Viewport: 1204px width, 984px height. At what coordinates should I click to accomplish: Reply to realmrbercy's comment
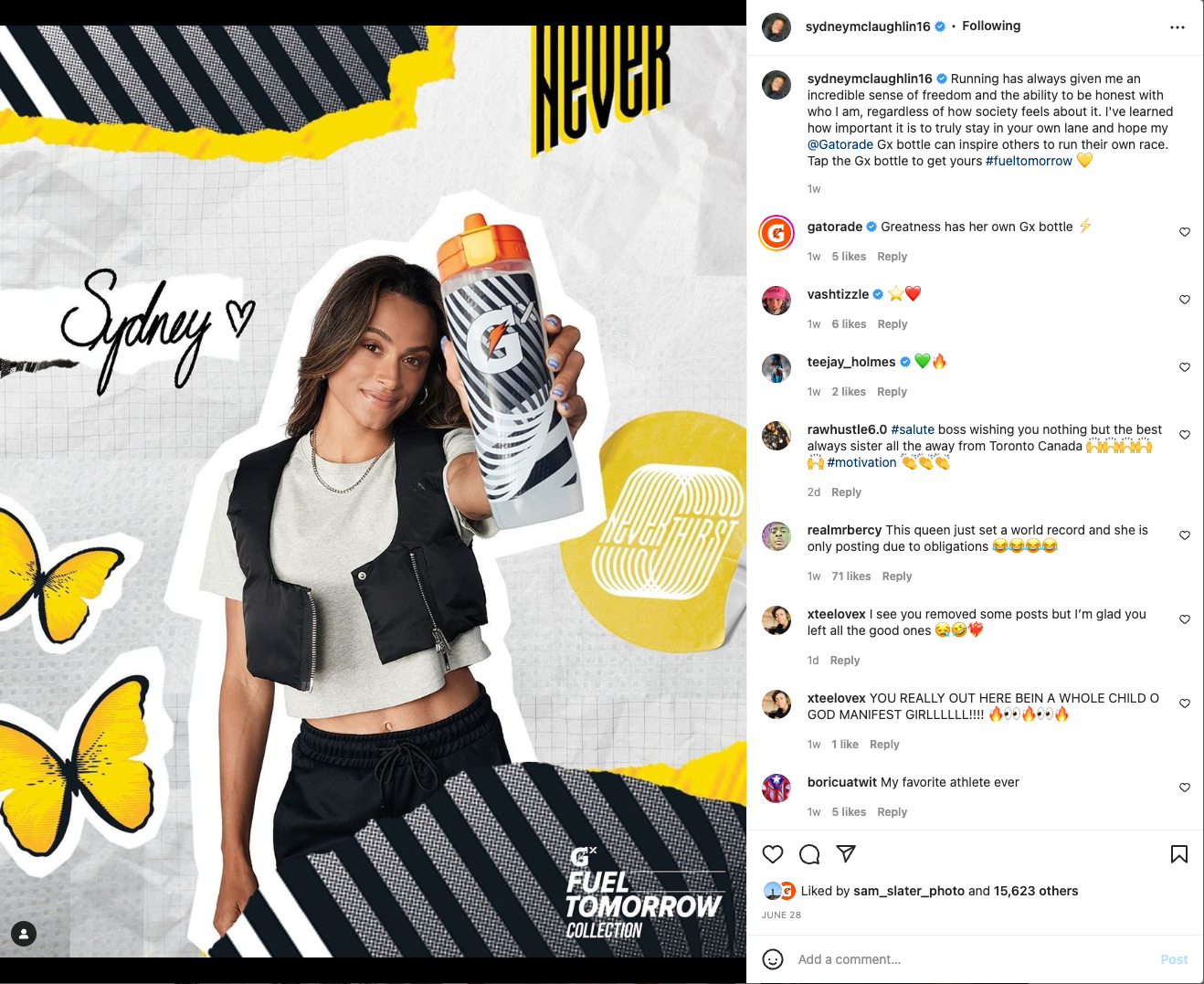click(x=897, y=577)
